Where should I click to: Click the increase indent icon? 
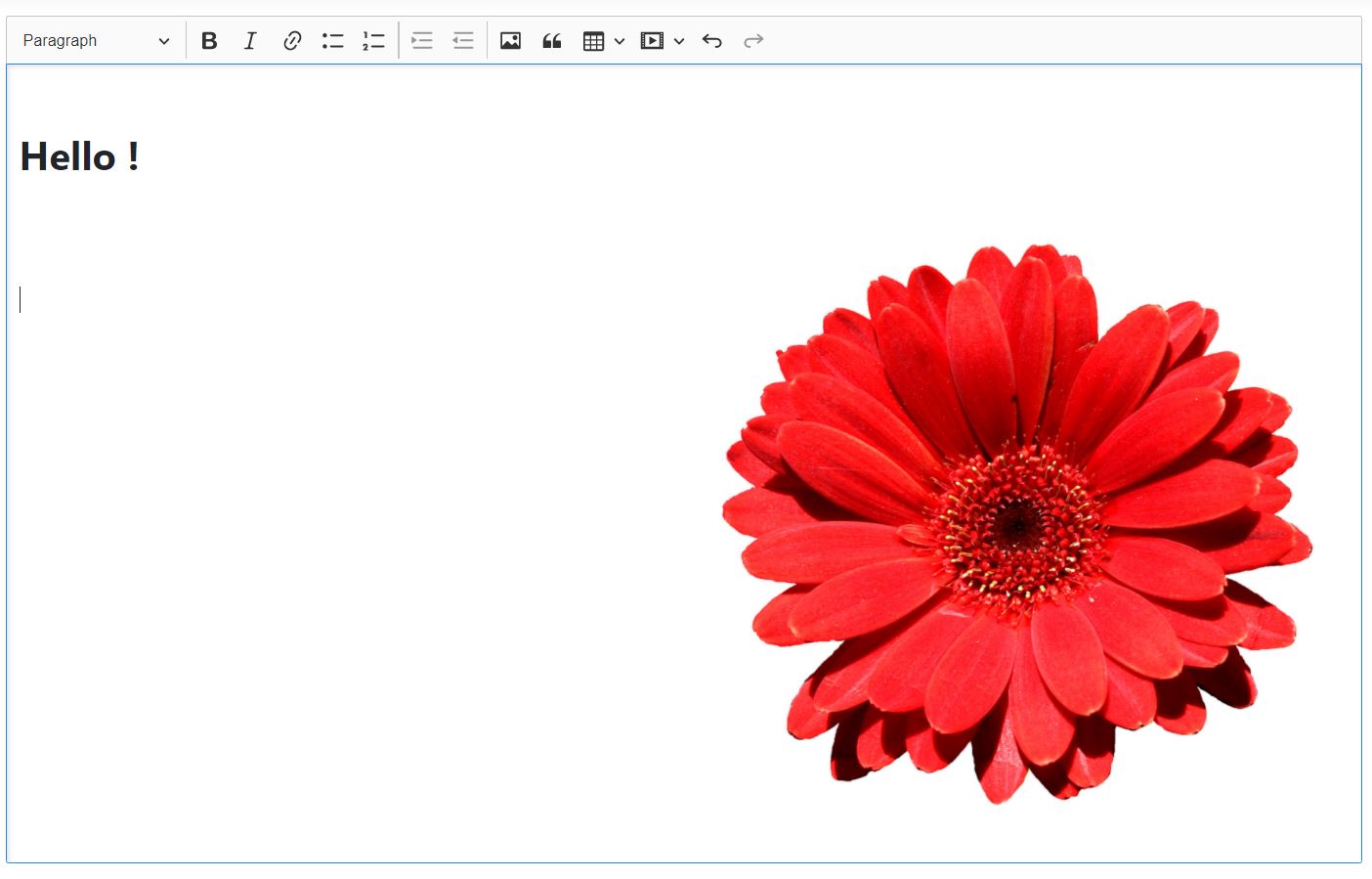tap(422, 41)
